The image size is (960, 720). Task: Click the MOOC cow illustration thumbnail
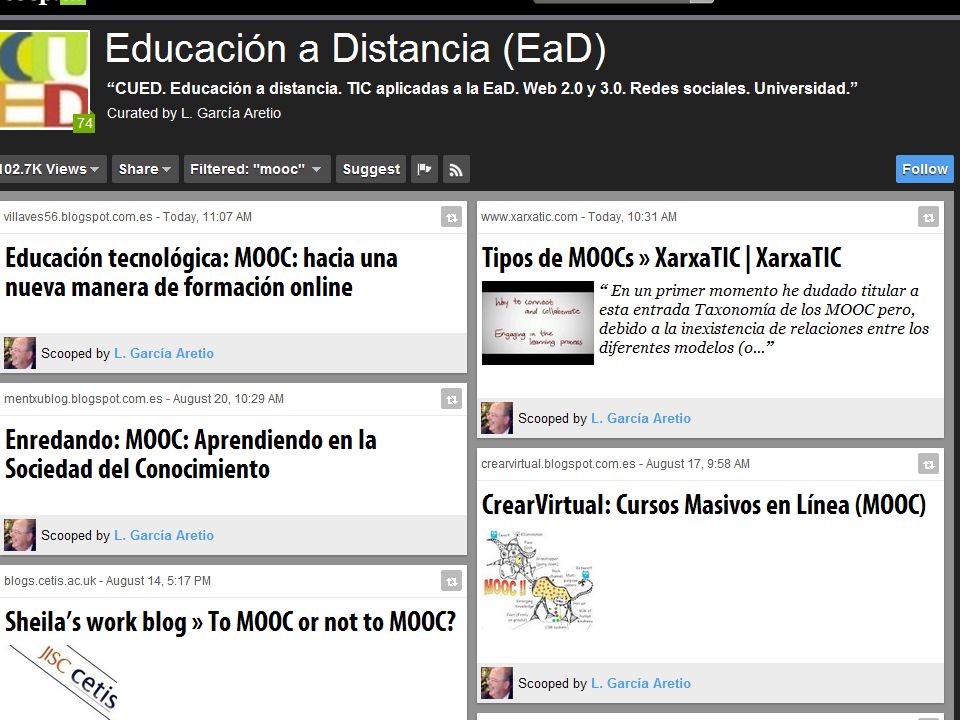(538, 580)
